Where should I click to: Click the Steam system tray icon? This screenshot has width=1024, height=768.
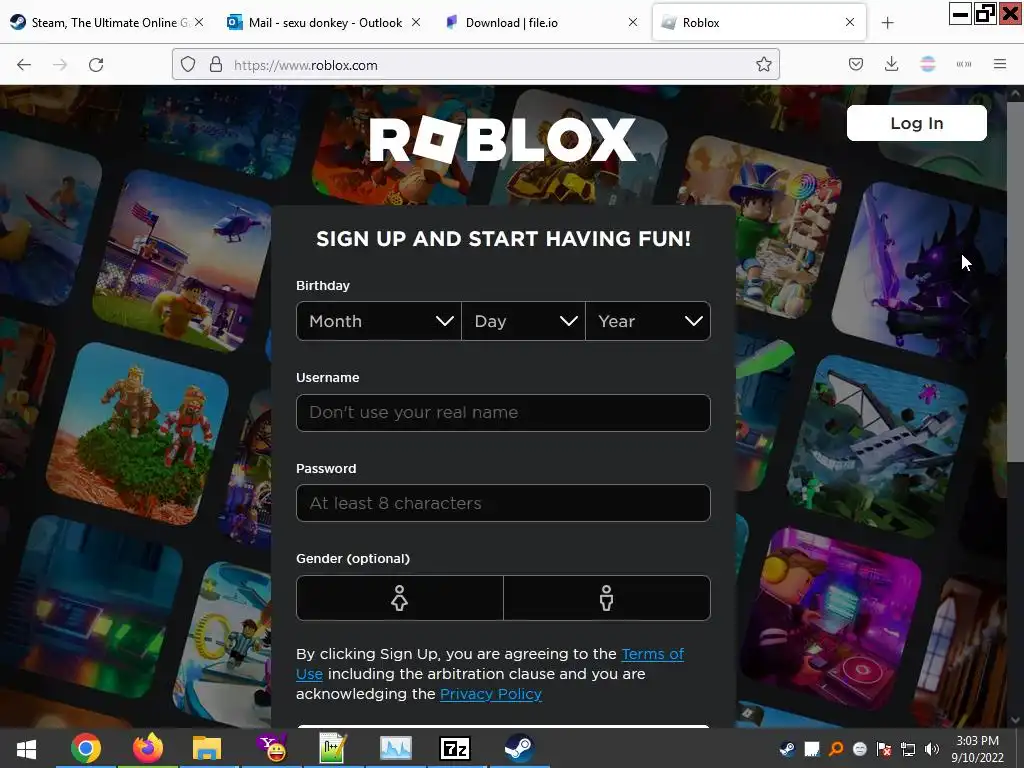coord(788,749)
